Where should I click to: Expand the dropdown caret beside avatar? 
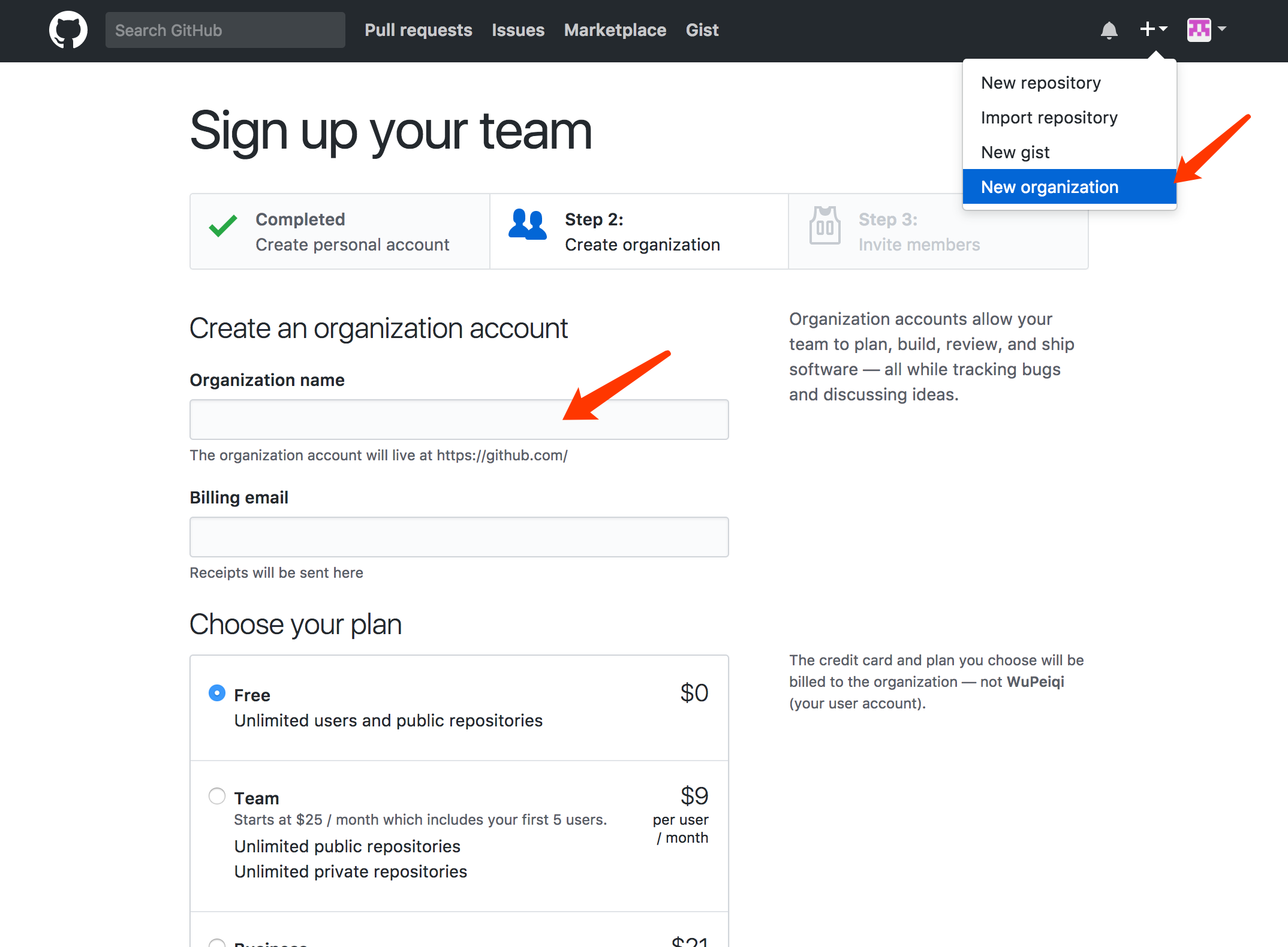point(1222,29)
